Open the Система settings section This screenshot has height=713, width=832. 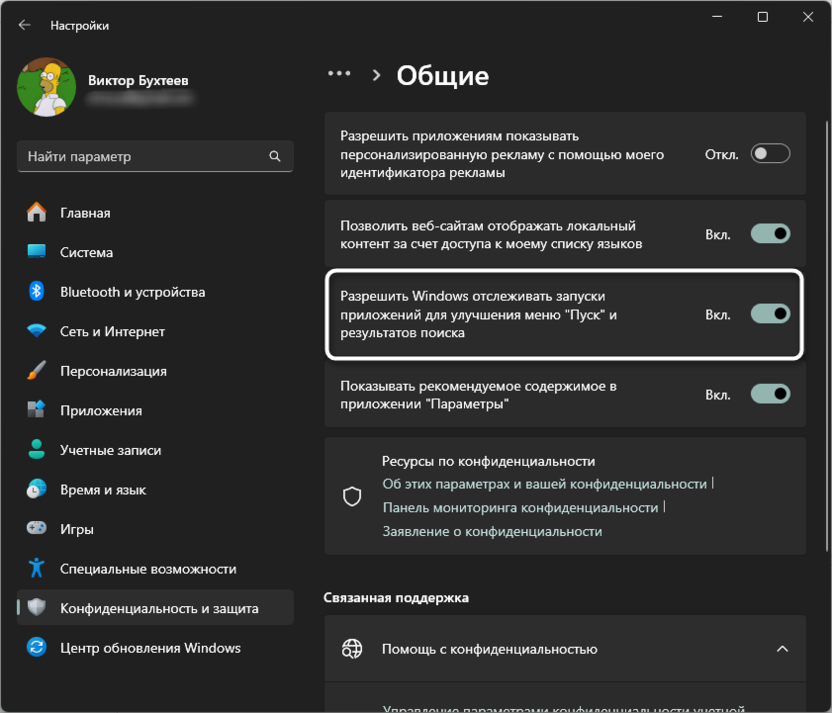click(86, 253)
